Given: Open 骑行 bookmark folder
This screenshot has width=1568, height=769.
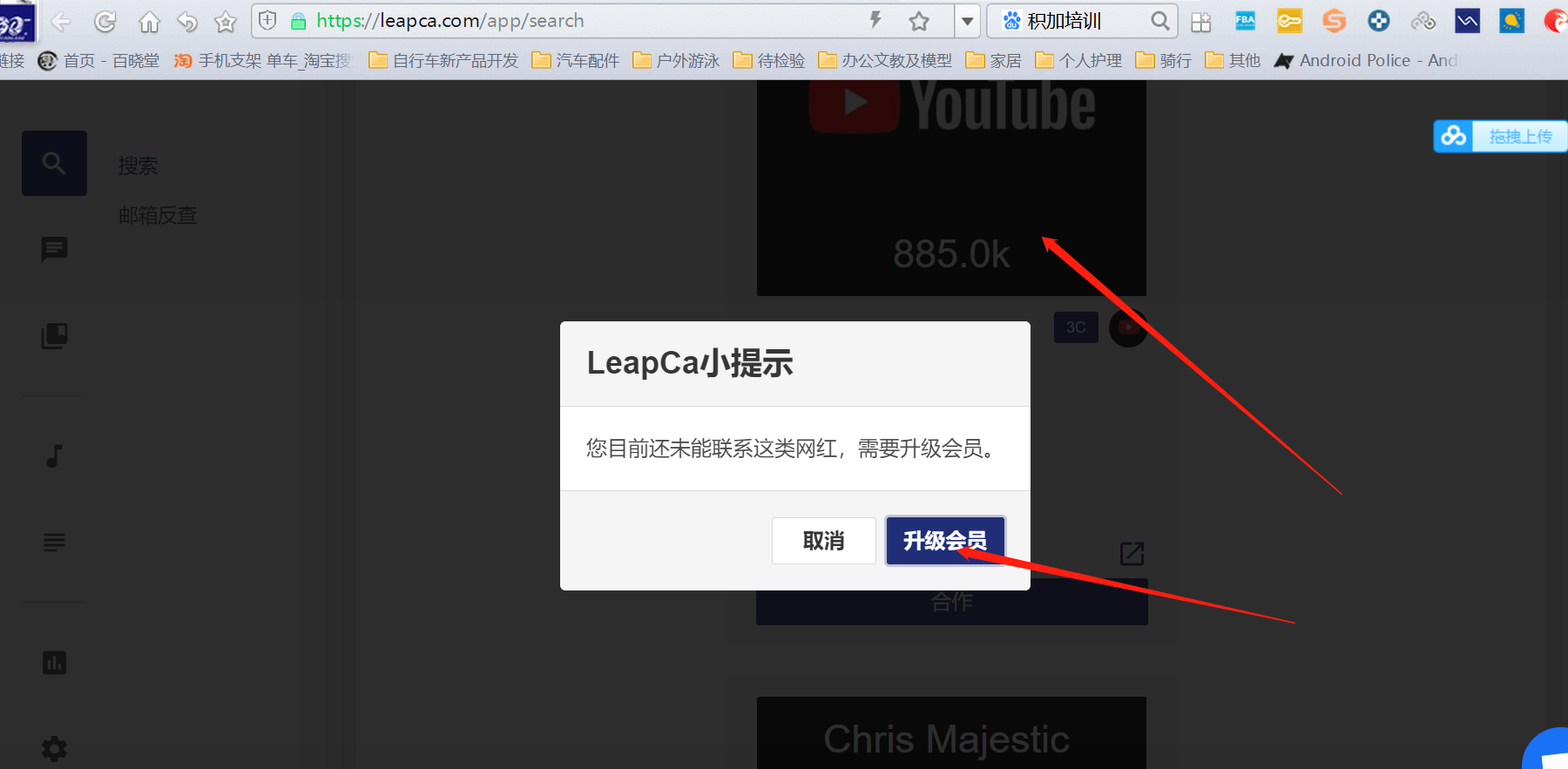Looking at the screenshot, I should [1164, 60].
